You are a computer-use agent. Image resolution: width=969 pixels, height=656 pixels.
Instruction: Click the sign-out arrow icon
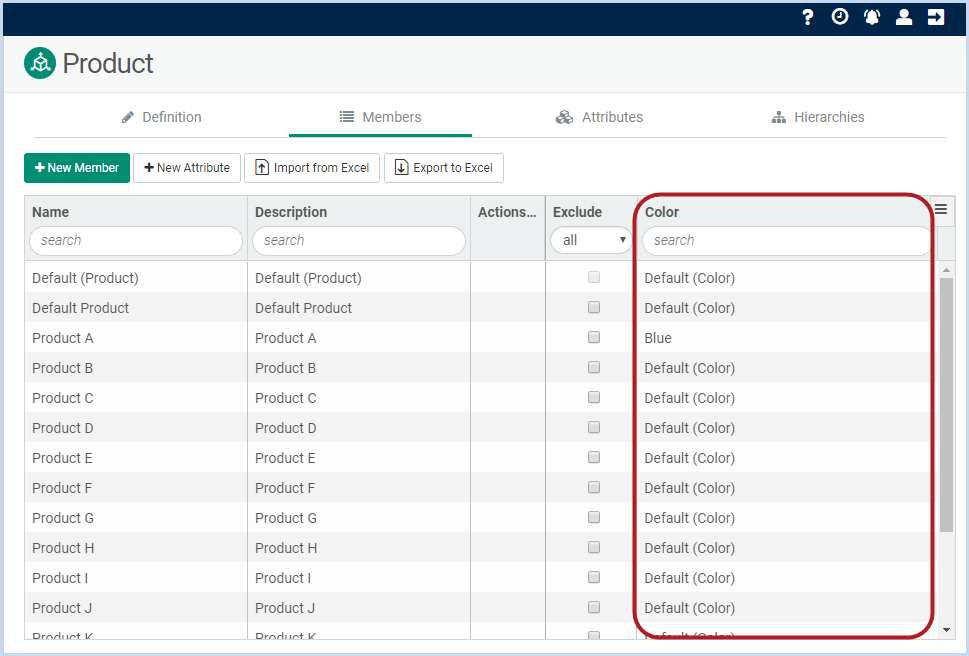tap(936, 17)
